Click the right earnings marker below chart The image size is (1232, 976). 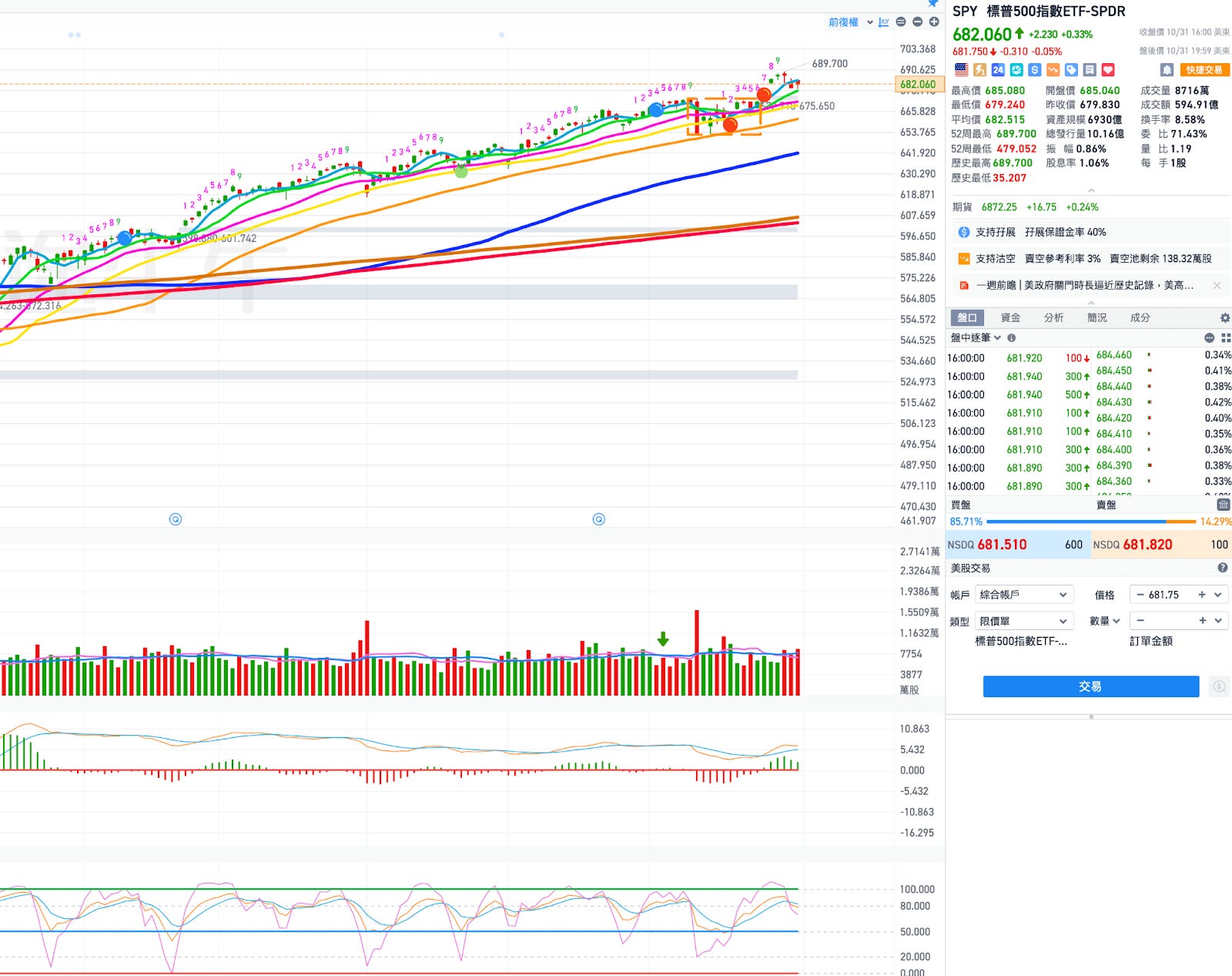coord(599,519)
